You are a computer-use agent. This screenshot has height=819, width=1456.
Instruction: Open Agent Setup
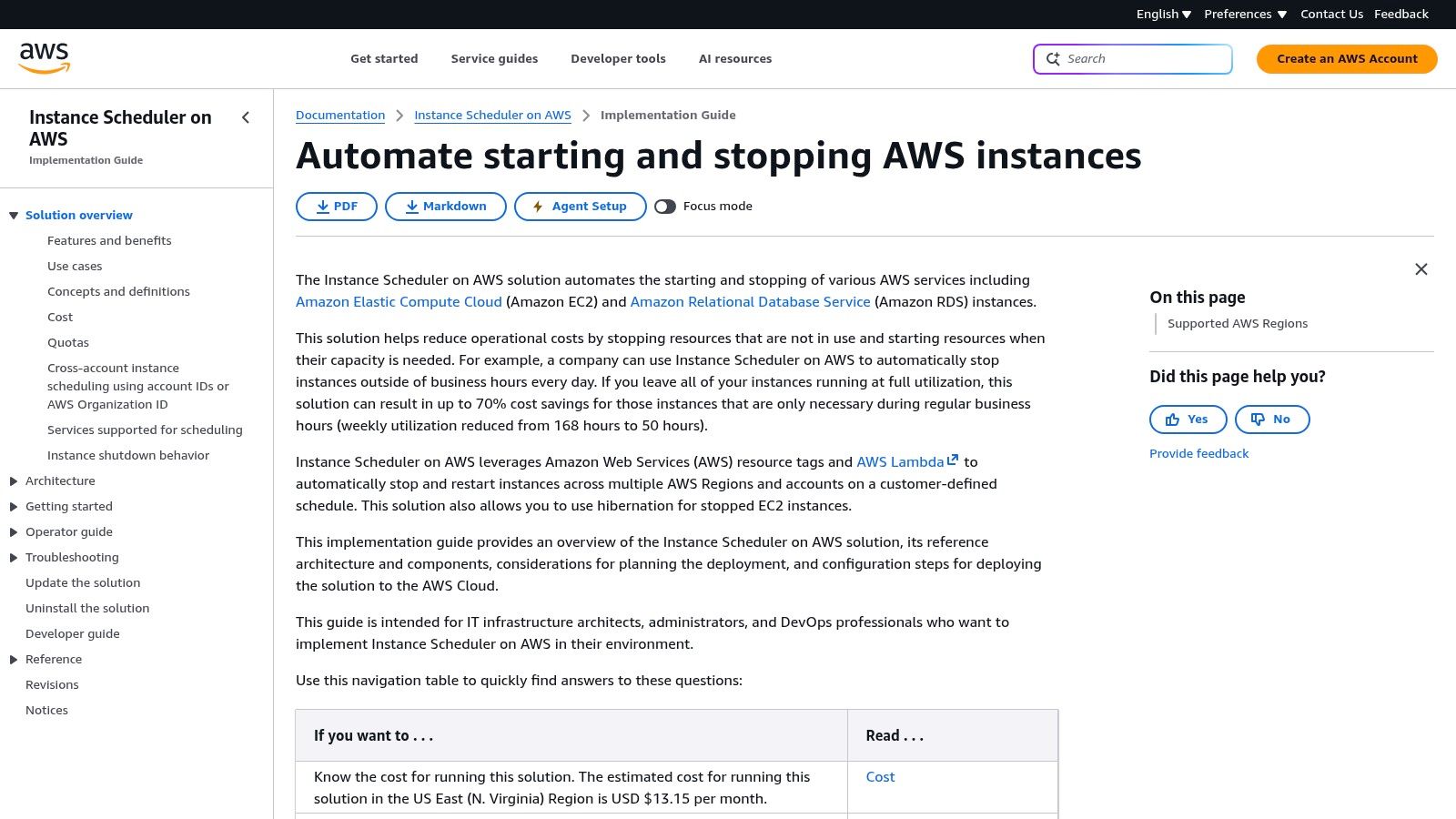[x=581, y=207]
